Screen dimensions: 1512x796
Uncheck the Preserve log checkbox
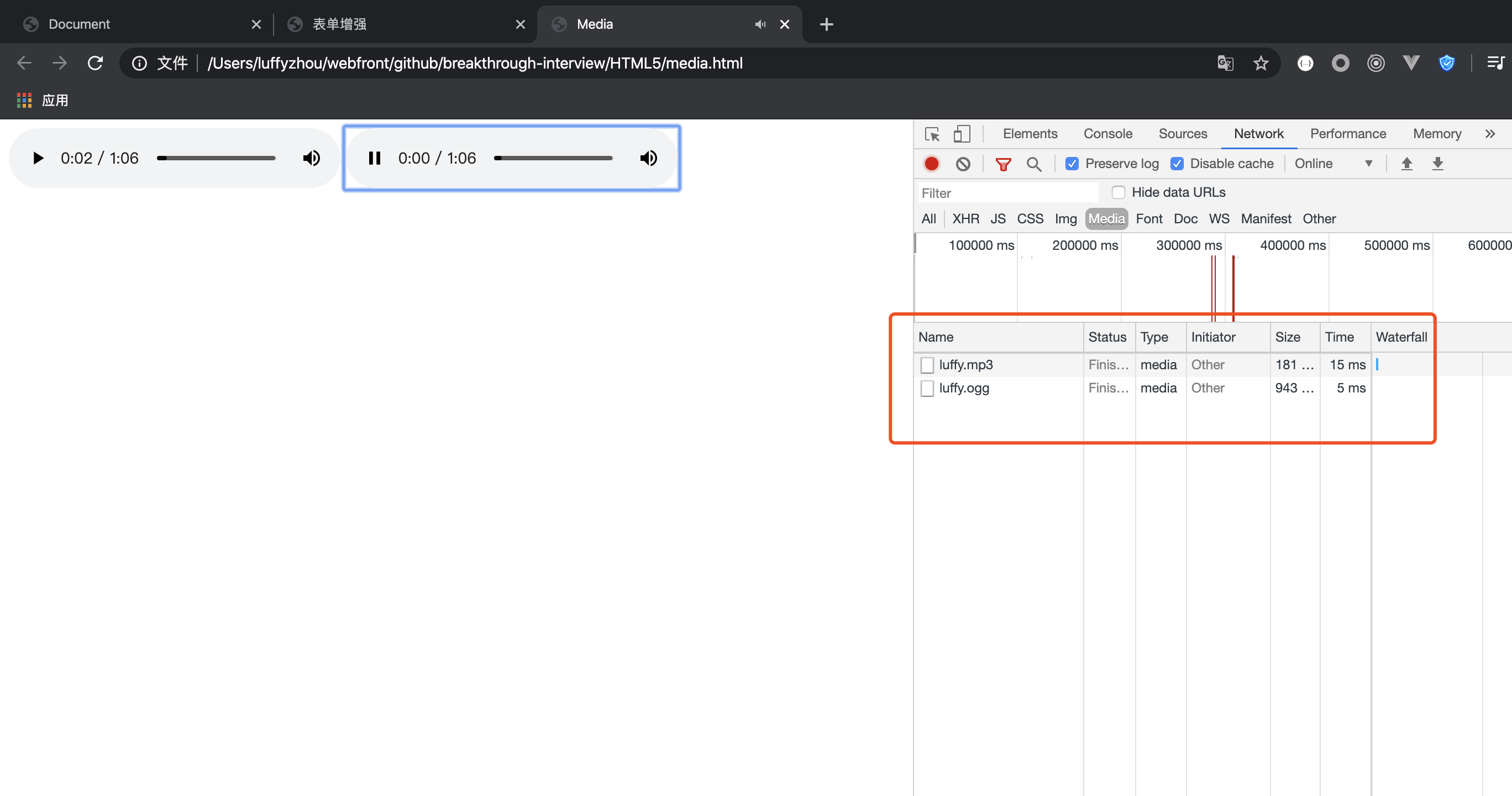point(1072,164)
